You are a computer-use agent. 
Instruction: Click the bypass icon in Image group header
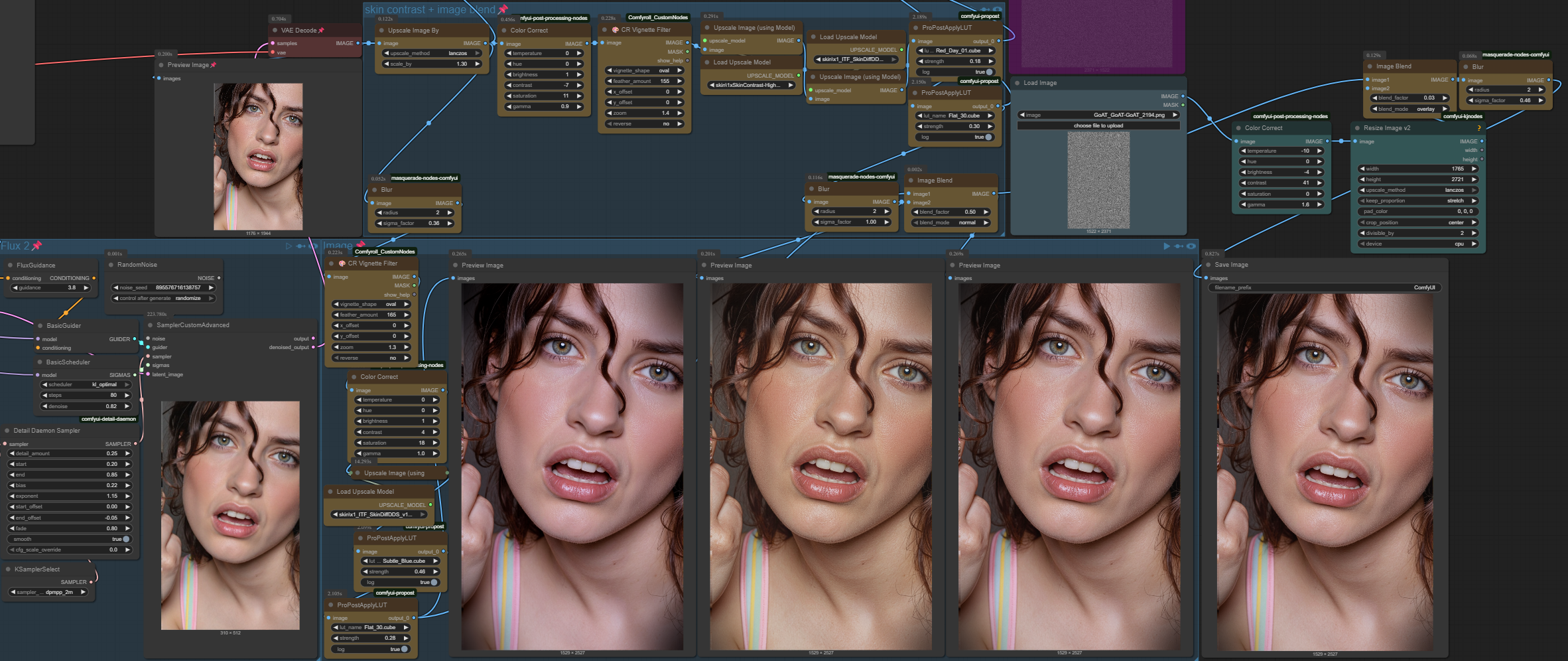point(1179,246)
